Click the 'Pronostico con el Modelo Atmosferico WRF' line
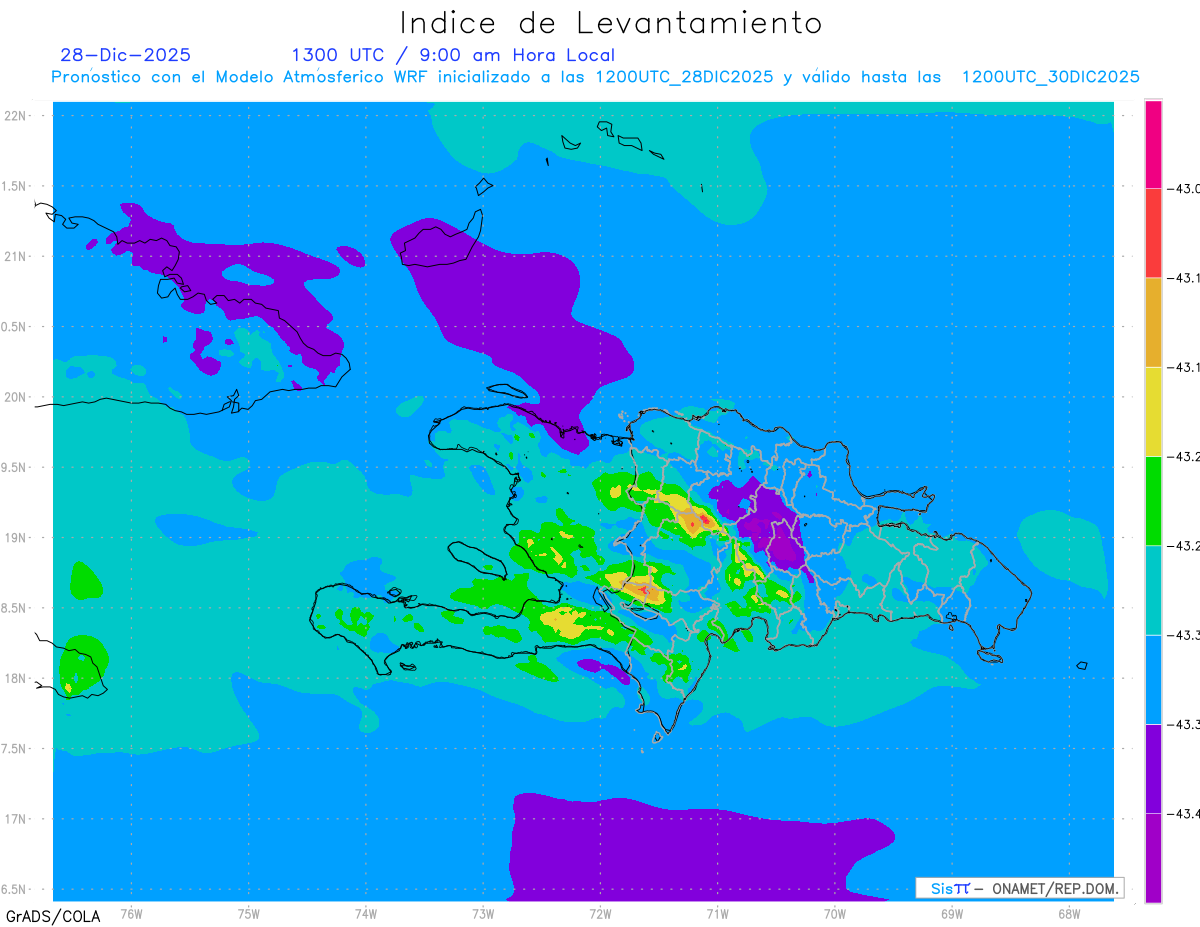The height and width of the screenshot is (927, 1200). coord(595,76)
